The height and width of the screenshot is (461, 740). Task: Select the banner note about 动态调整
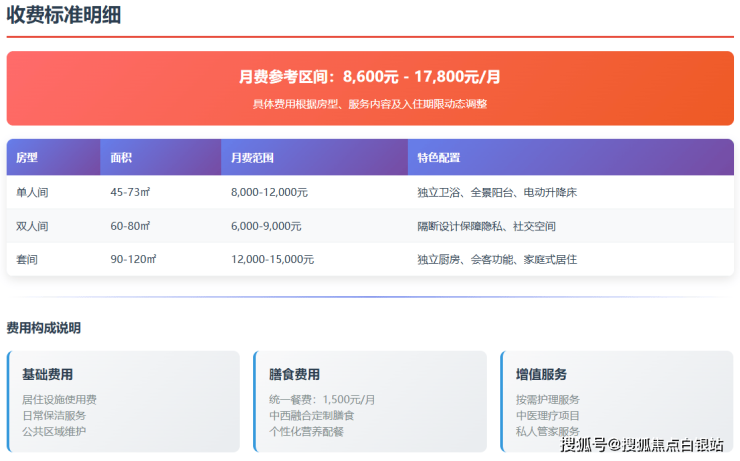370,103
